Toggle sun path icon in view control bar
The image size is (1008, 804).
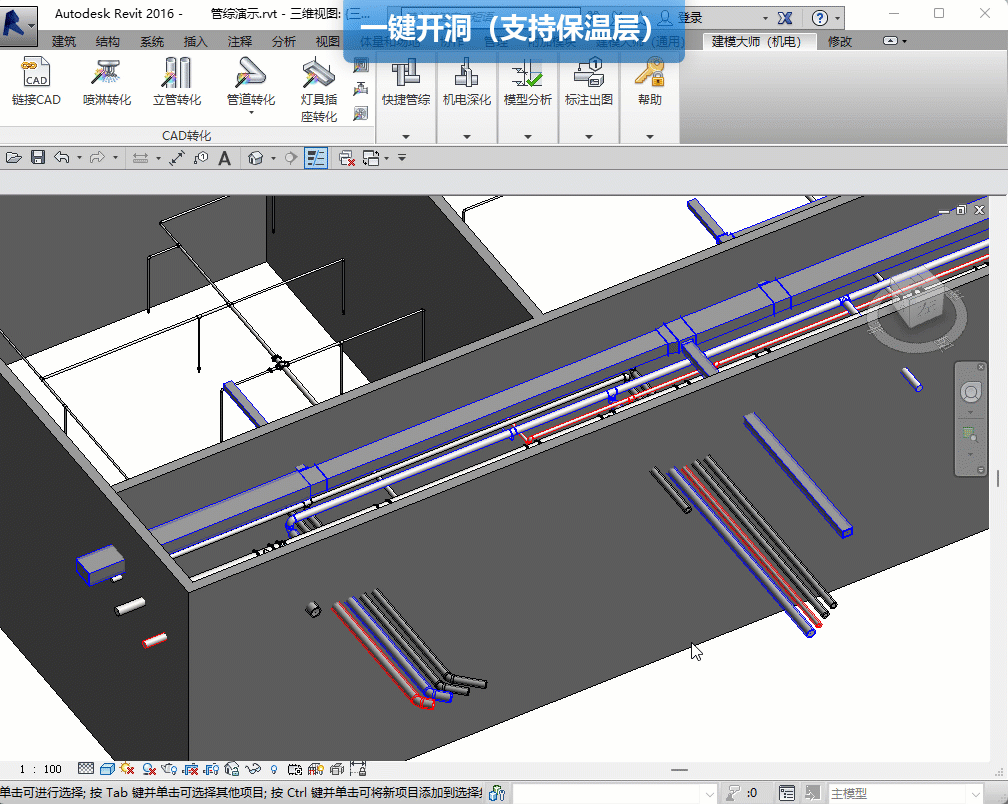pos(127,769)
